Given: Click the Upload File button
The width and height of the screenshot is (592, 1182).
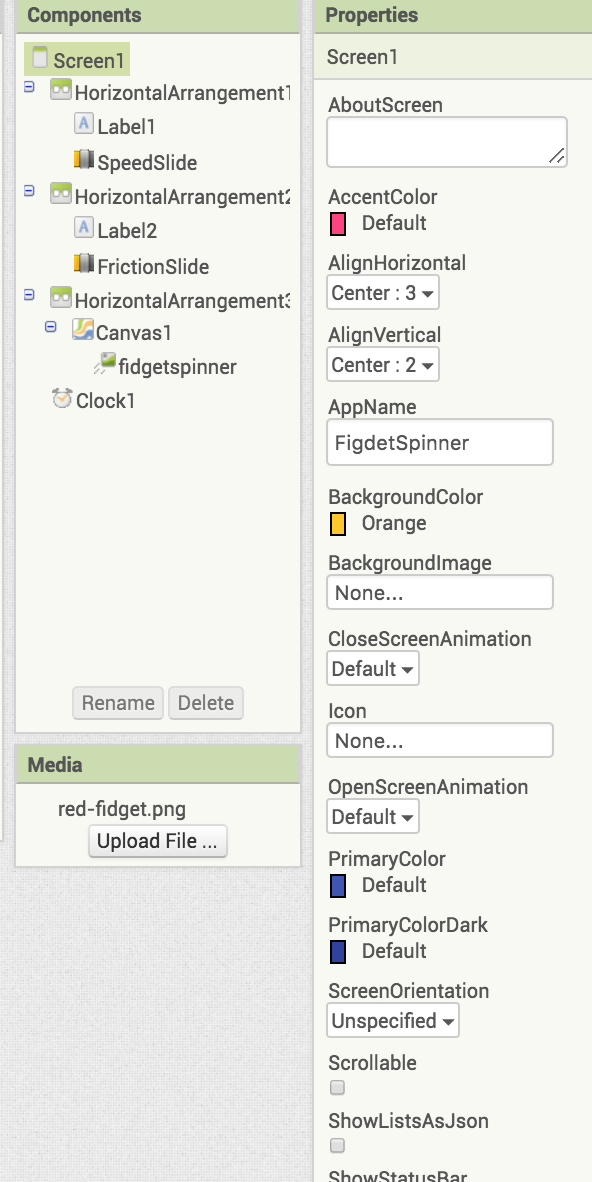Looking at the screenshot, I should [x=158, y=841].
